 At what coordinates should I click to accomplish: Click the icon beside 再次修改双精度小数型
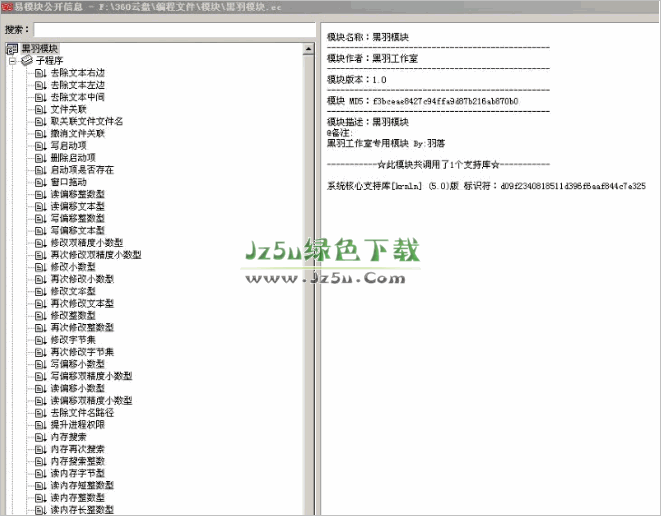pyautogui.click(x=41, y=255)
